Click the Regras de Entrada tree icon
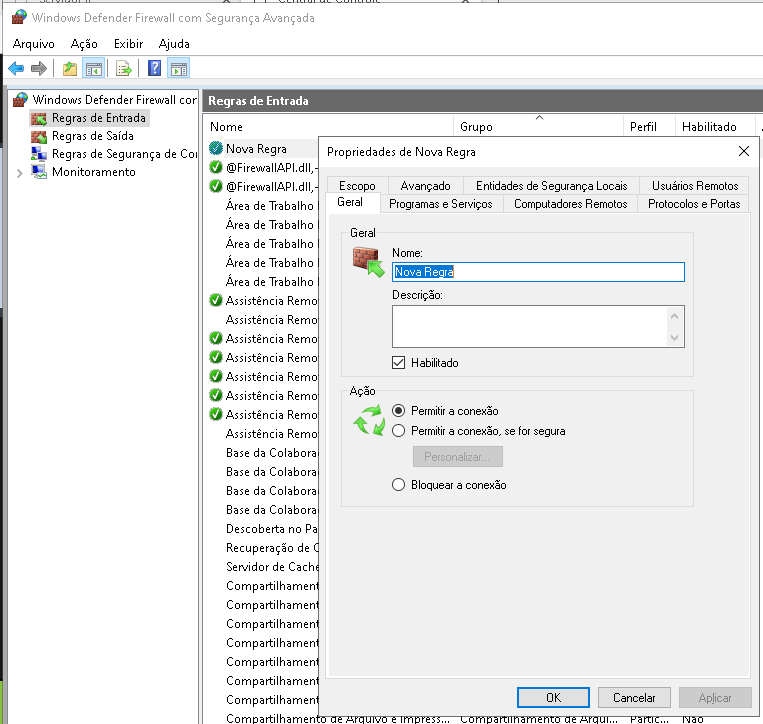Viewport: 763px width, 724px height. pos(39,118)
